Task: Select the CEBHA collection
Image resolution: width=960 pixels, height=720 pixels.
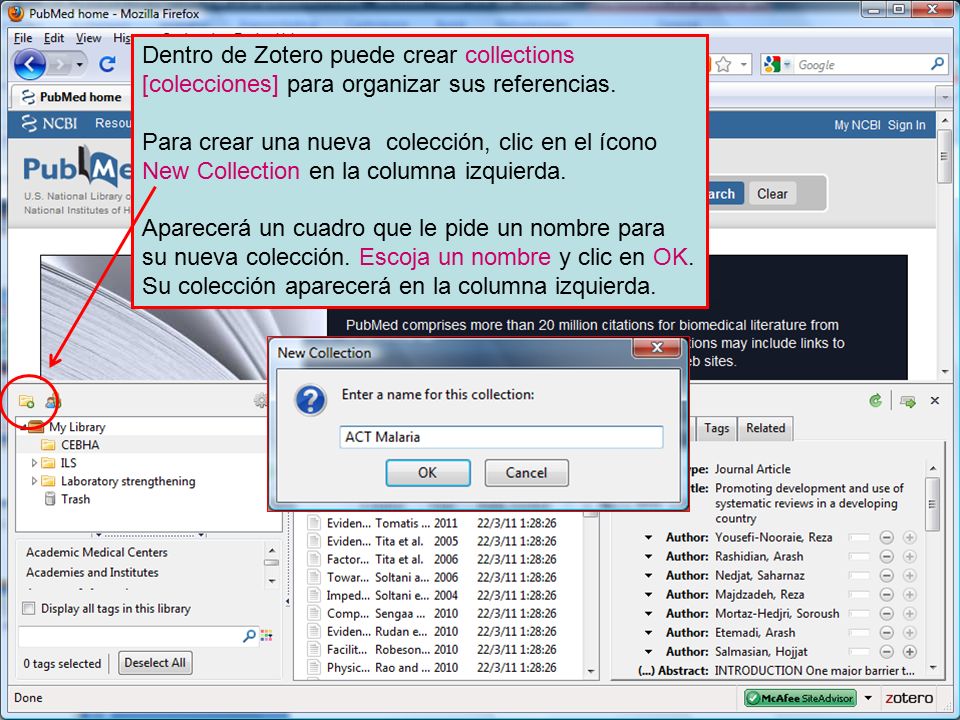Action: coord(80,445)
